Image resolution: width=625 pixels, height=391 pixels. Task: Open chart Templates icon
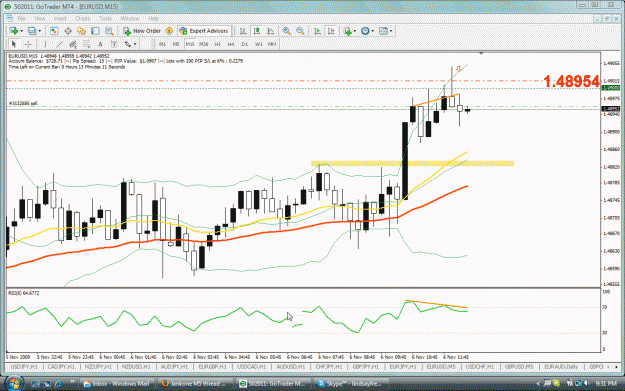point(383,31)
